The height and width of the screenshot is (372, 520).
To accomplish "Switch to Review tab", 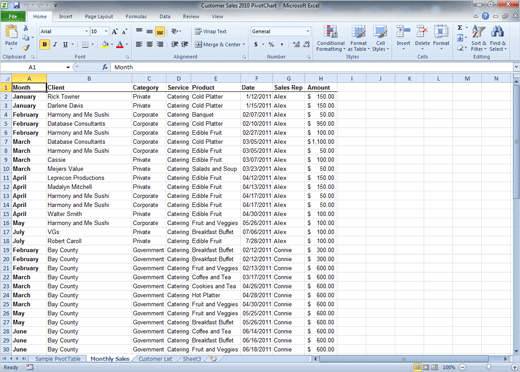I will [x=191, y=16].
